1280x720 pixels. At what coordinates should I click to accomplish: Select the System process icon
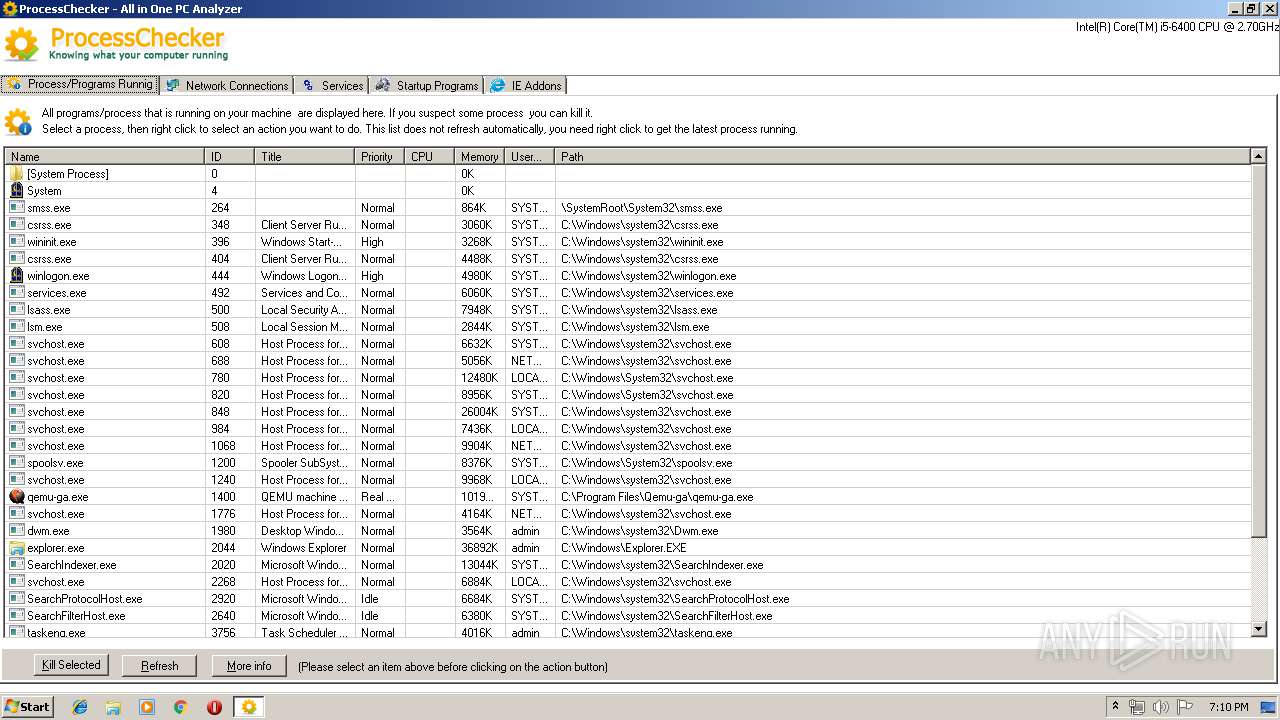click(x=16, y=191)
